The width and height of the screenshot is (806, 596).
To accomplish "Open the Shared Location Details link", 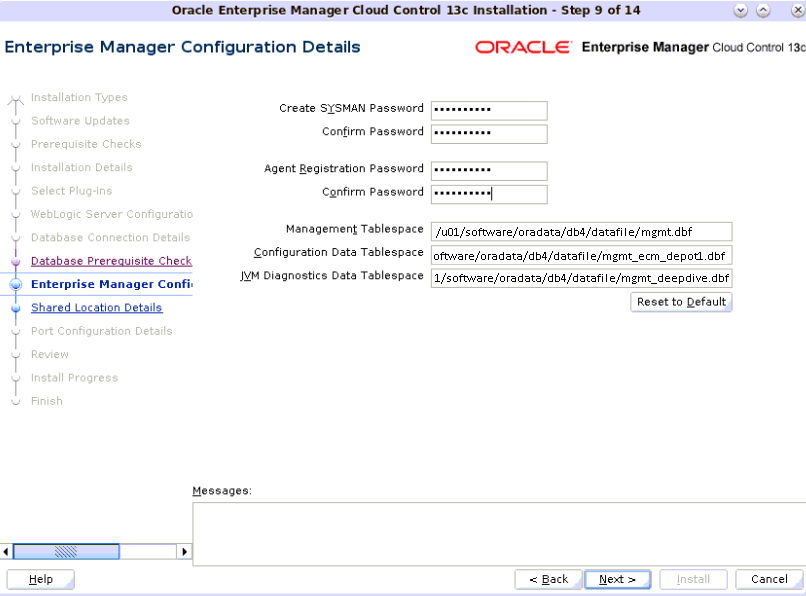I will click(x=96, y=307).
